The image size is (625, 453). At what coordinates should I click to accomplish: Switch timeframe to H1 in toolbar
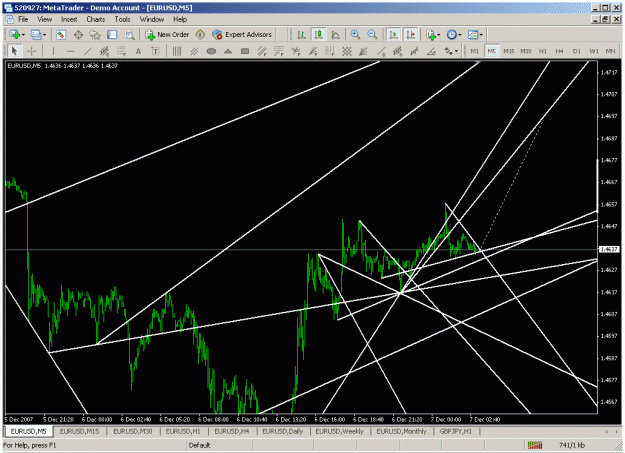pyautogui.click(x=543, y=51)
